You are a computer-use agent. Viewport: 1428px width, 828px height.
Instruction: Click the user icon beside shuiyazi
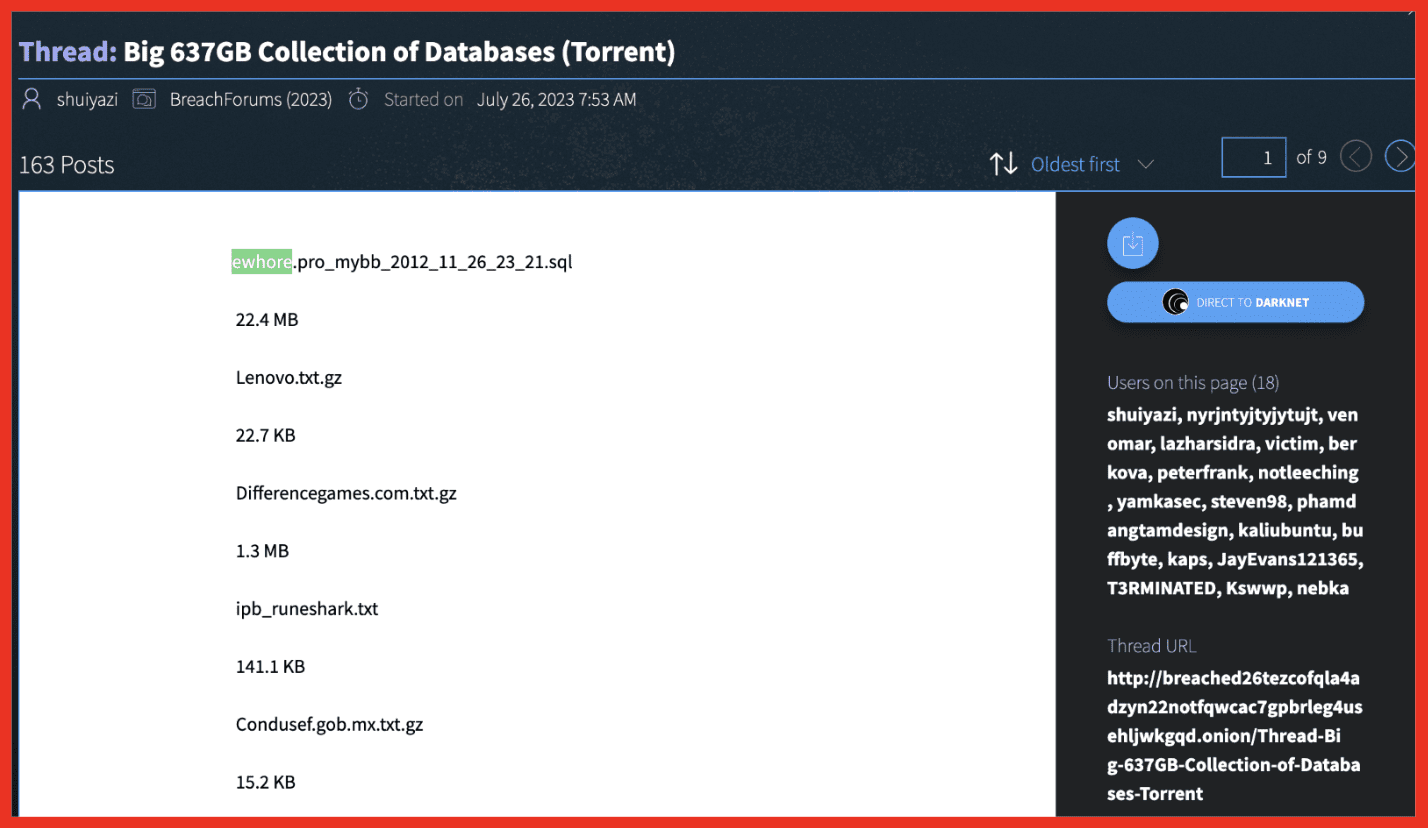(32, 99)
